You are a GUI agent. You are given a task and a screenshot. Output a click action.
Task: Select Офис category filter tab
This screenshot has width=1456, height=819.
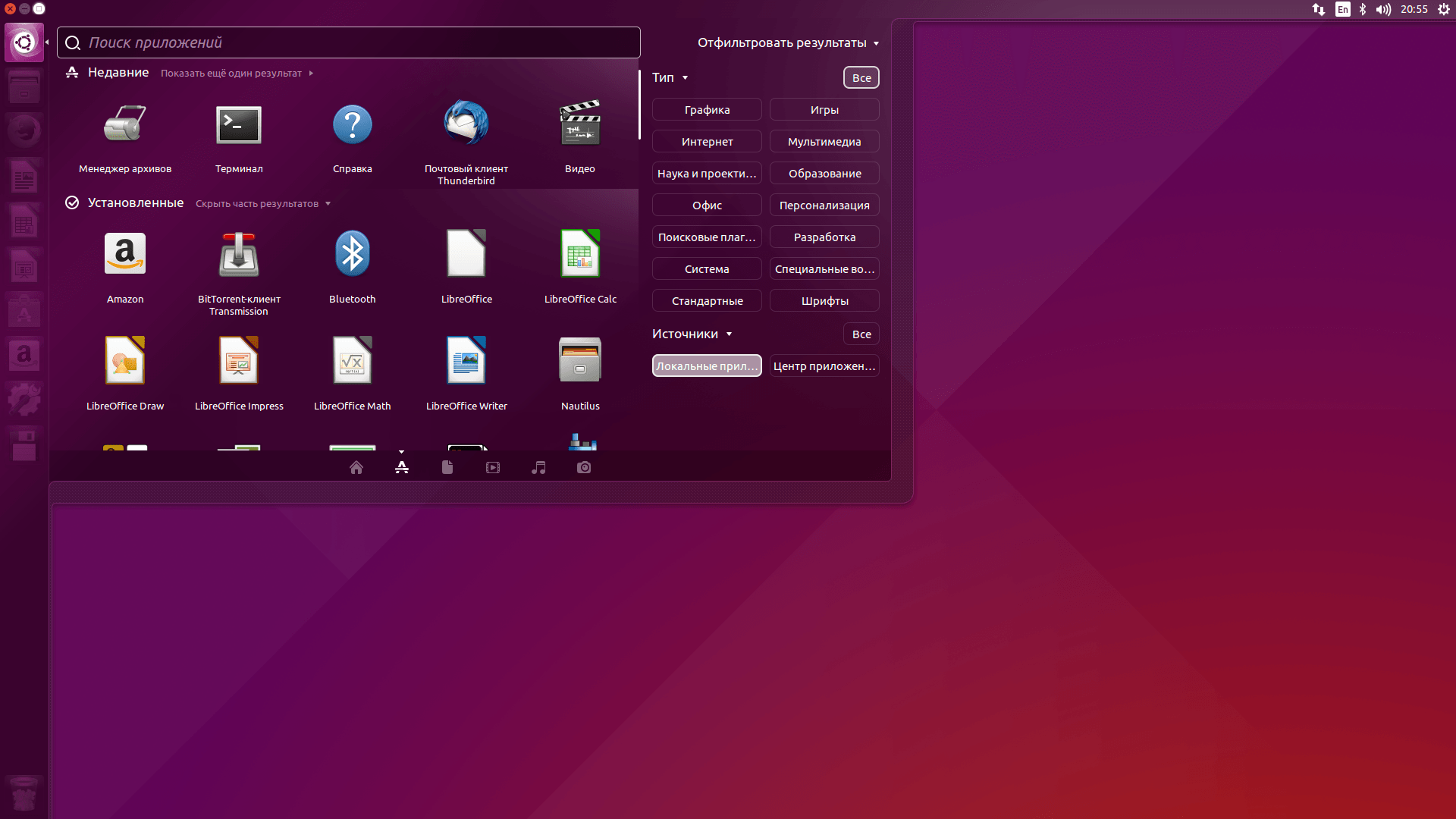[x=706, y=205]
